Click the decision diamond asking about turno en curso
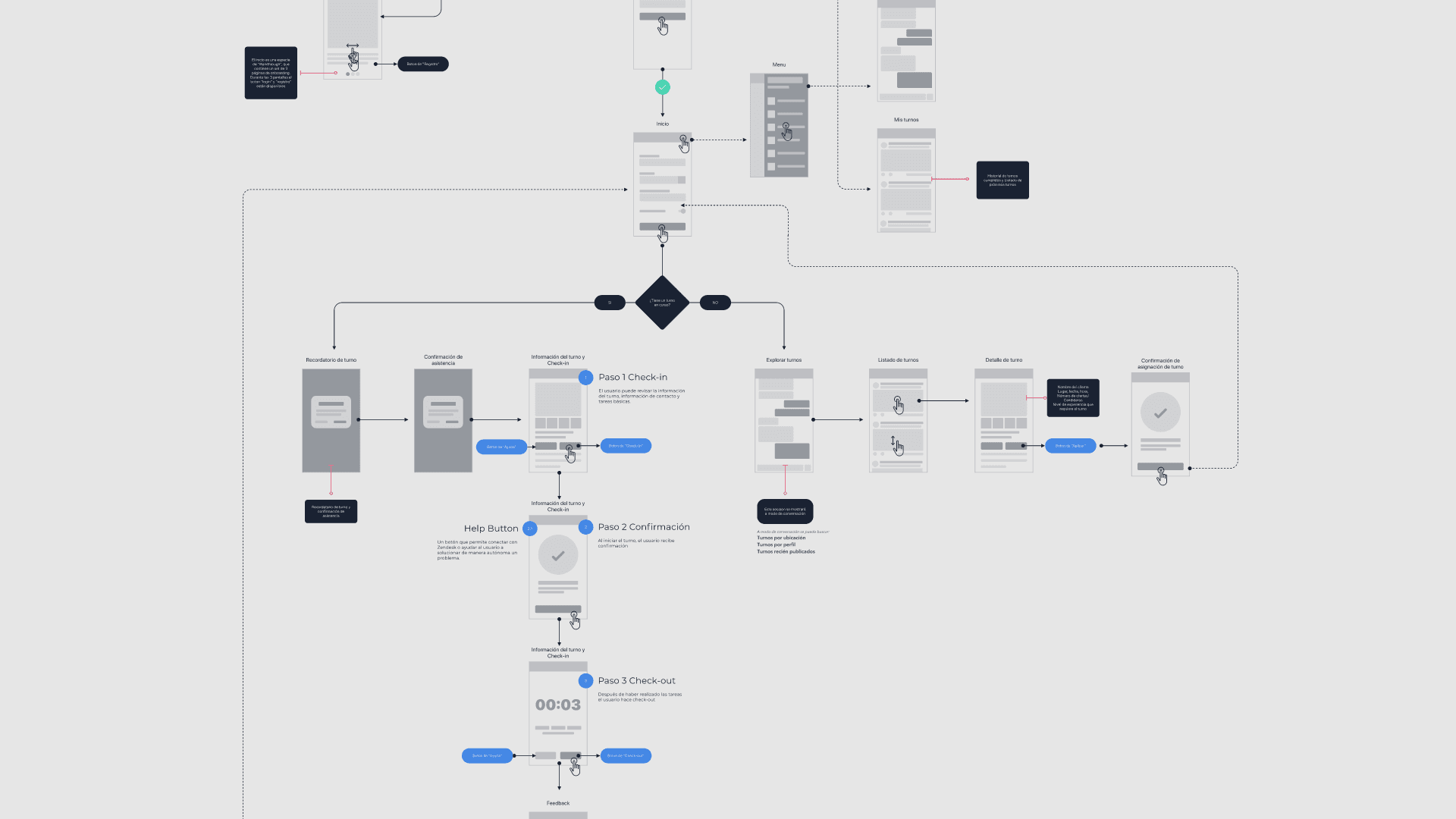This screenshot has width=1456, height=819. pyautogui.click(x=662, y=303)
